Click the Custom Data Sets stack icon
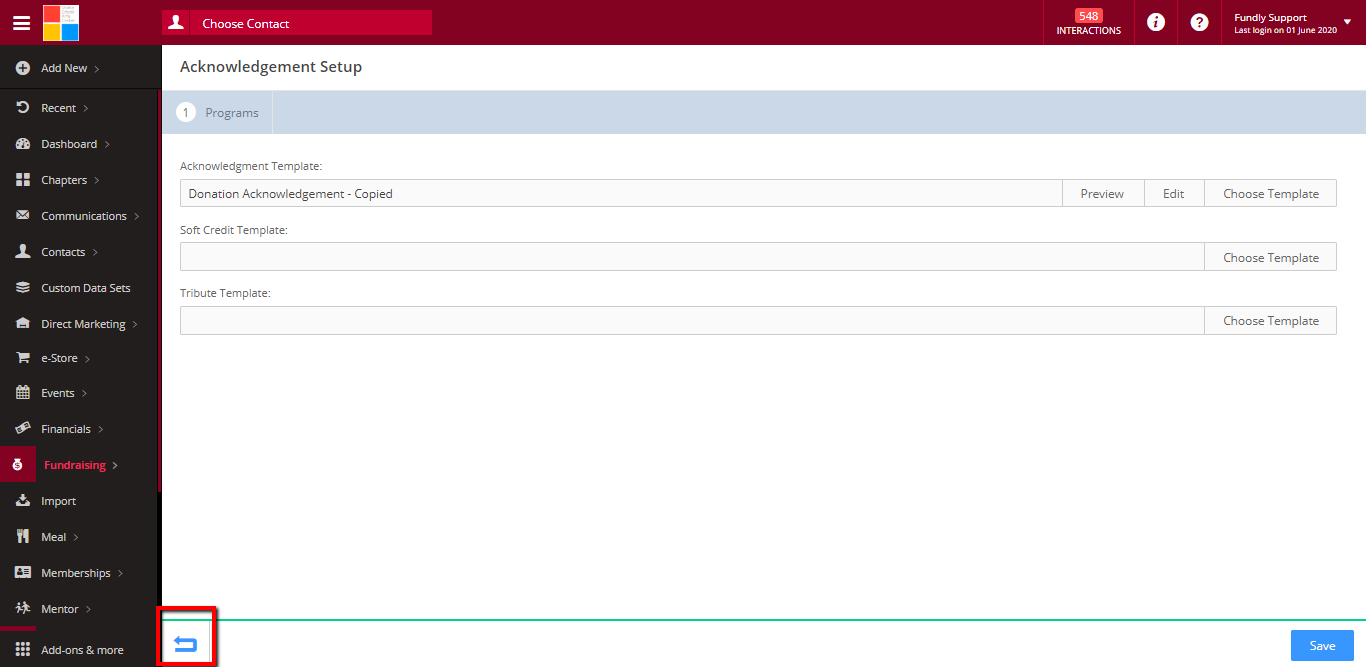The width and height of the screenshot is (1366, 667). 23,288
